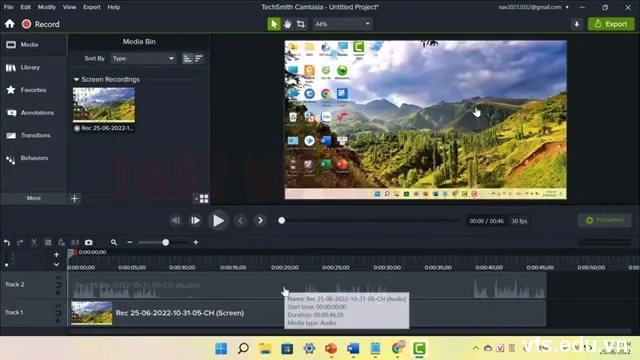The image size is (640, 360).
Task: Select the audio clip on Track 2
Action: pyautogui.click(x=308, y=285)
